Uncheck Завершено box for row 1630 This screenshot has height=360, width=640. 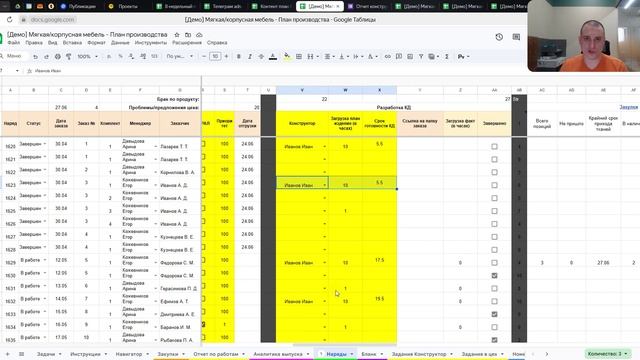point(494,276)
